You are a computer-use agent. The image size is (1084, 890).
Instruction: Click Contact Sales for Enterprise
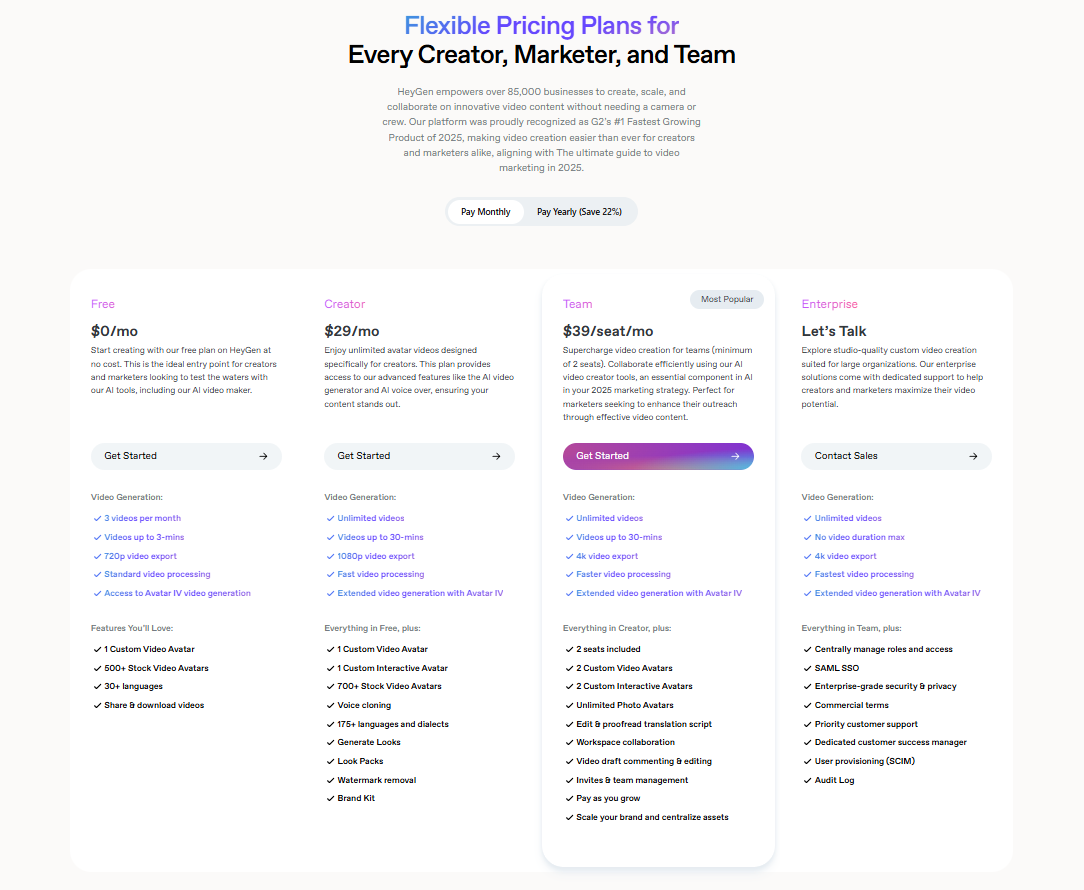point(896,456)
